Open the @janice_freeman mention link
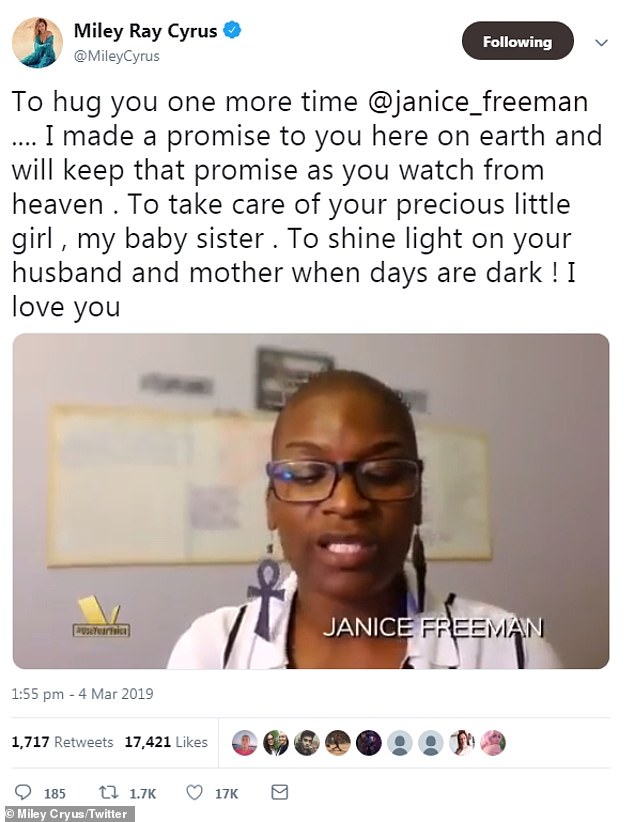This screenshot has width=634, height=822. pyautogui.click(x=478, y=102)
